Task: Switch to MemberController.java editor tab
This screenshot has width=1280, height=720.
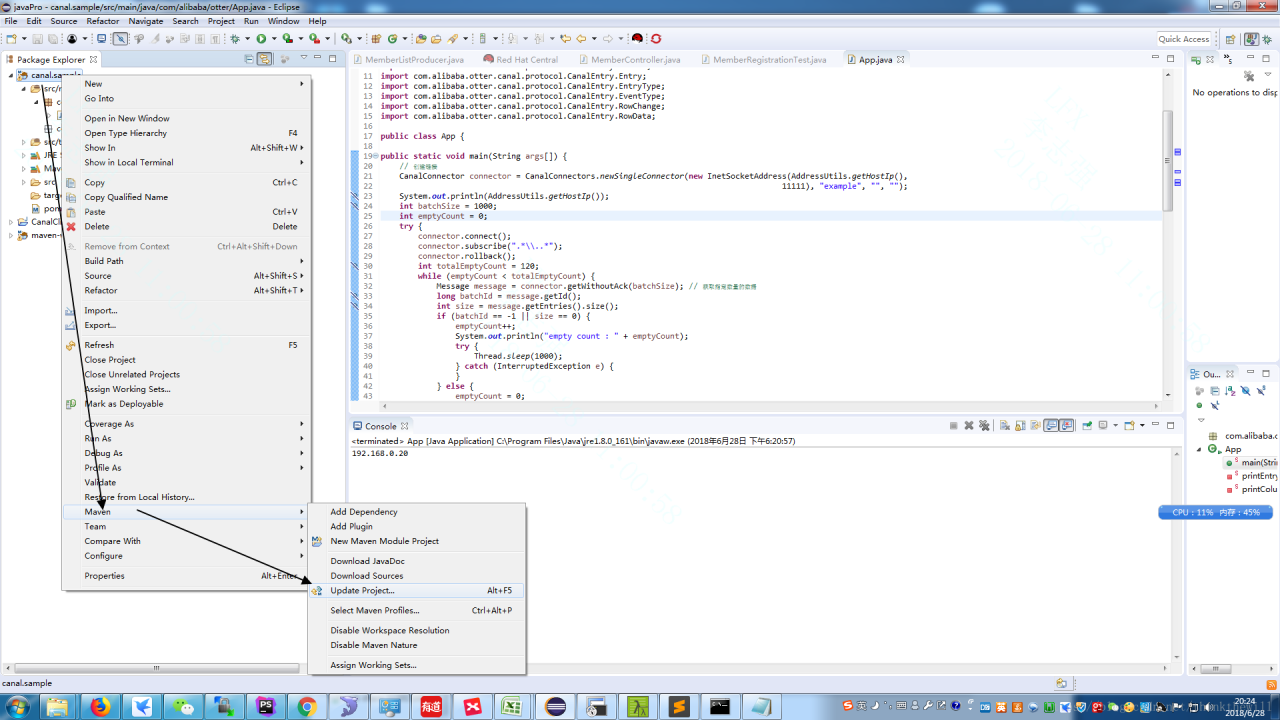Action: click(x=635, y=60)
